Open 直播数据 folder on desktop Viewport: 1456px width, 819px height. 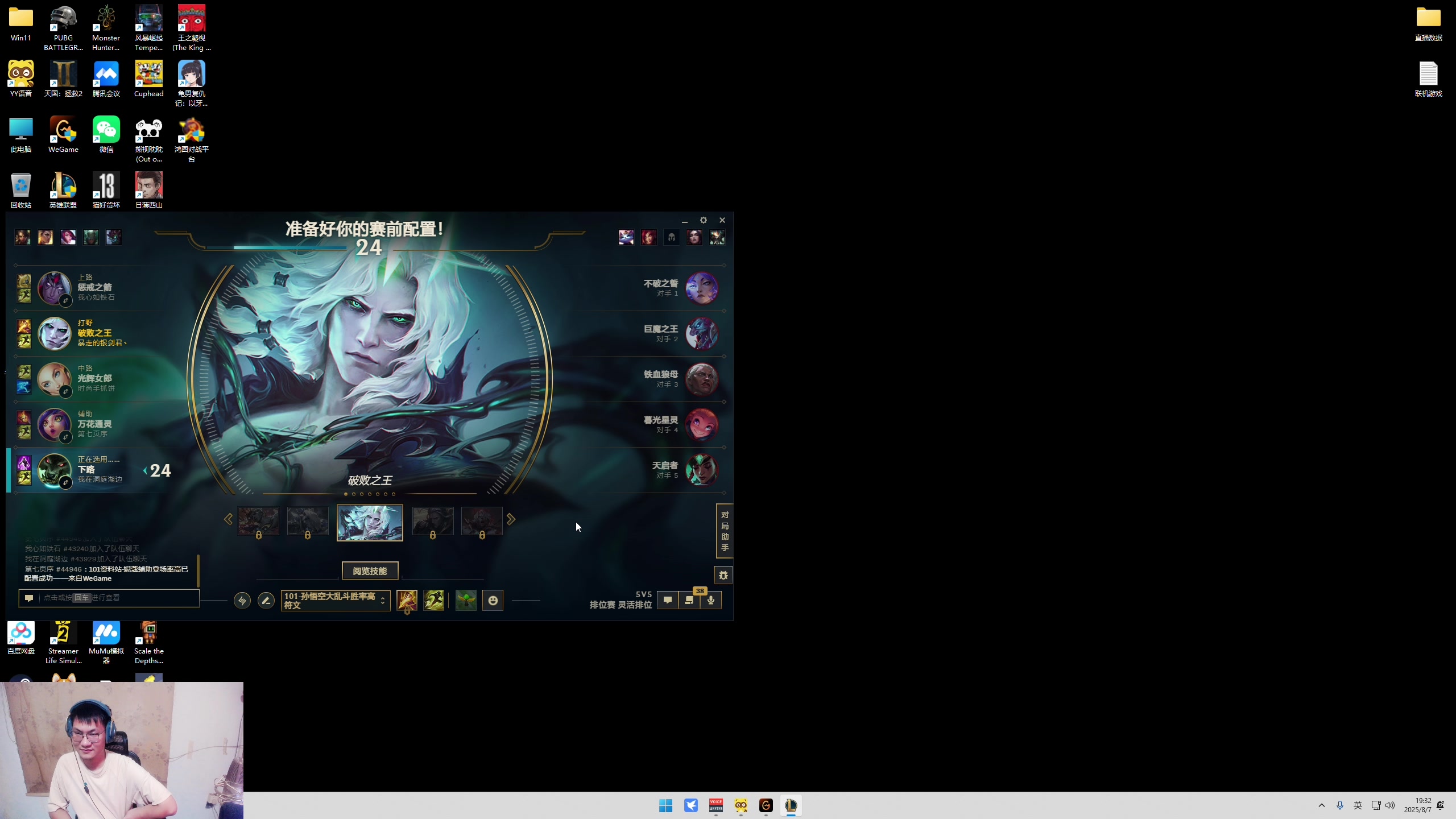click(1428, 23)
